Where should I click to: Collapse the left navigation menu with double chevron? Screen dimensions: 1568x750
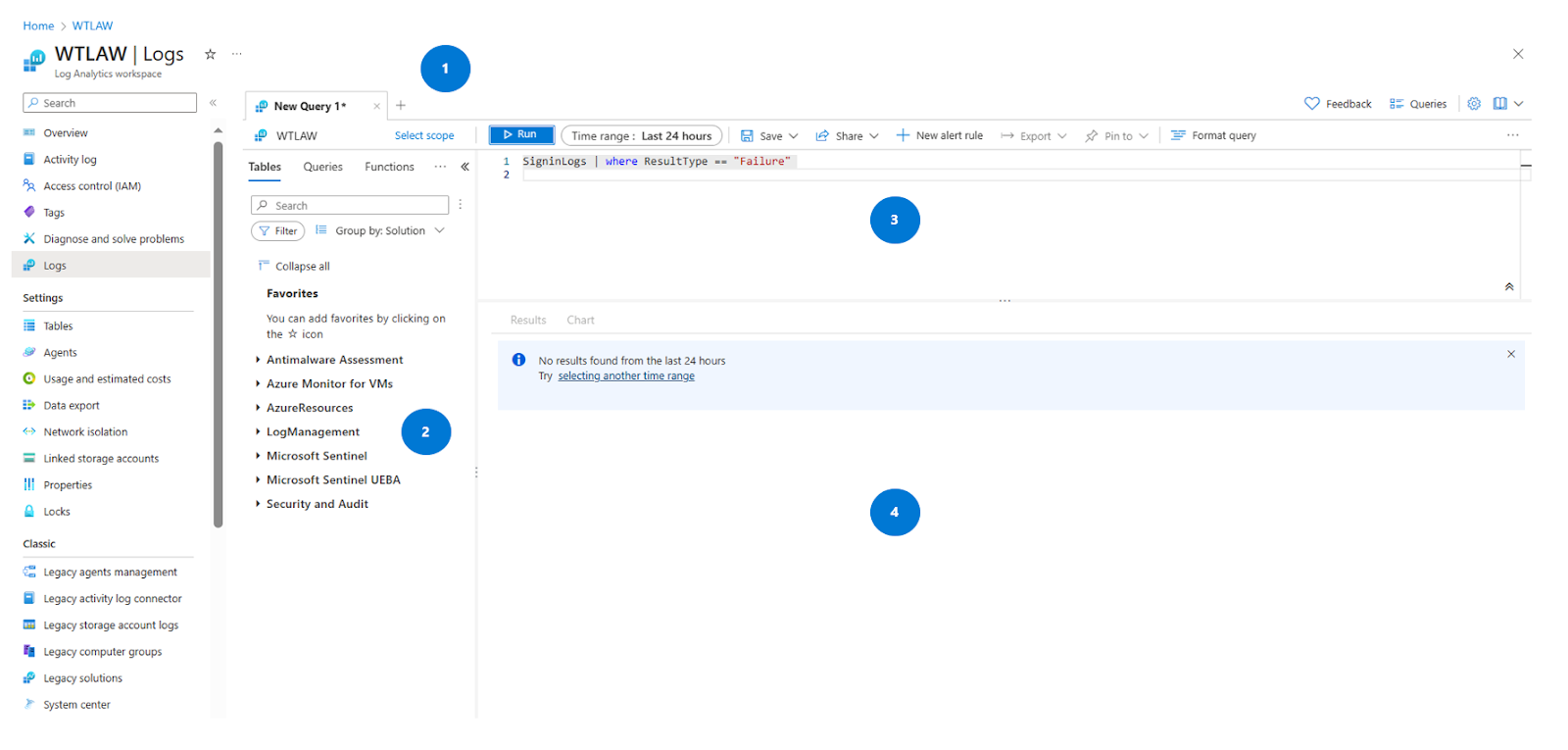213,102
